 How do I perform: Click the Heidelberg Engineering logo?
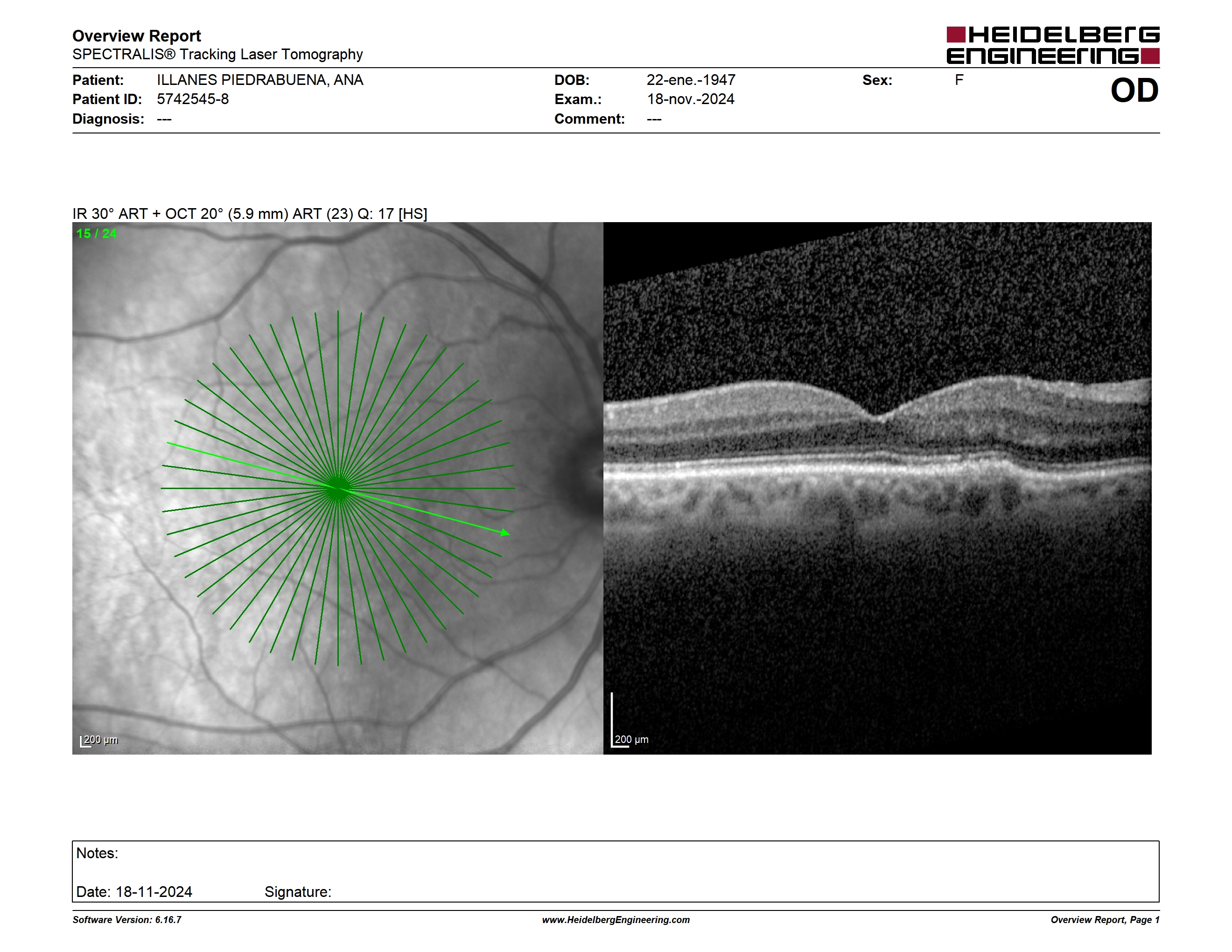1053,45
